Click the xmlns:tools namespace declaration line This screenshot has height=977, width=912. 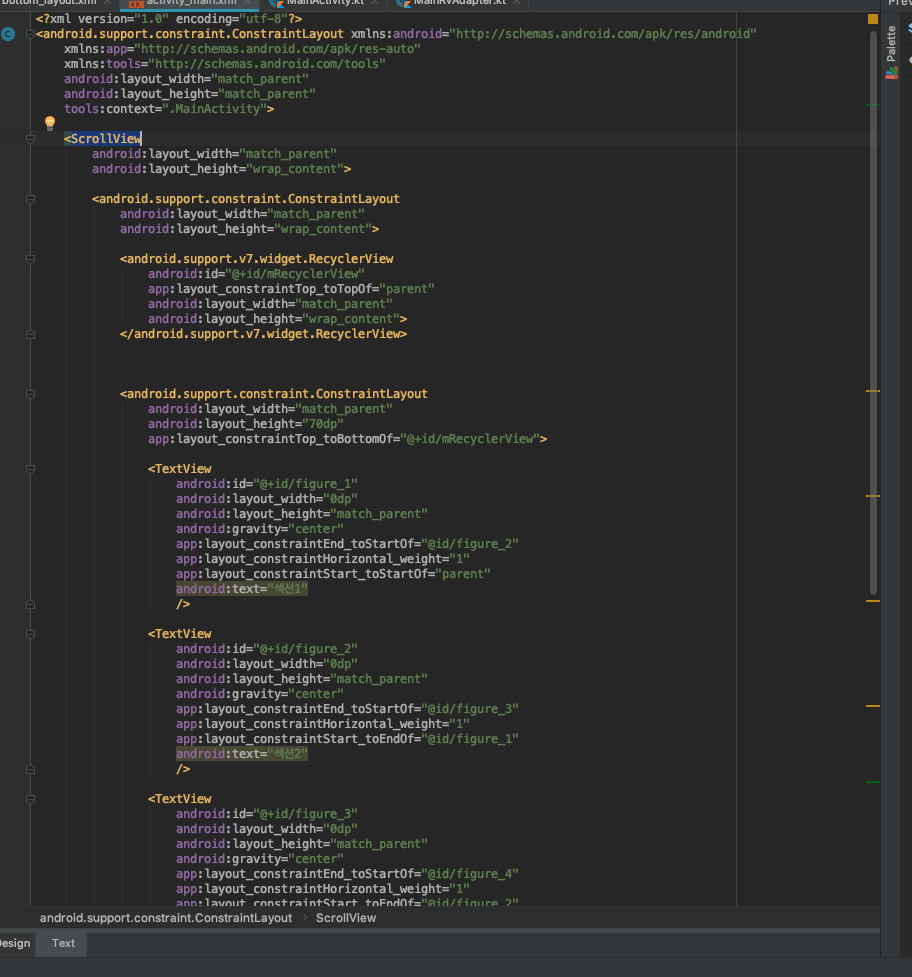coord(225,64)
